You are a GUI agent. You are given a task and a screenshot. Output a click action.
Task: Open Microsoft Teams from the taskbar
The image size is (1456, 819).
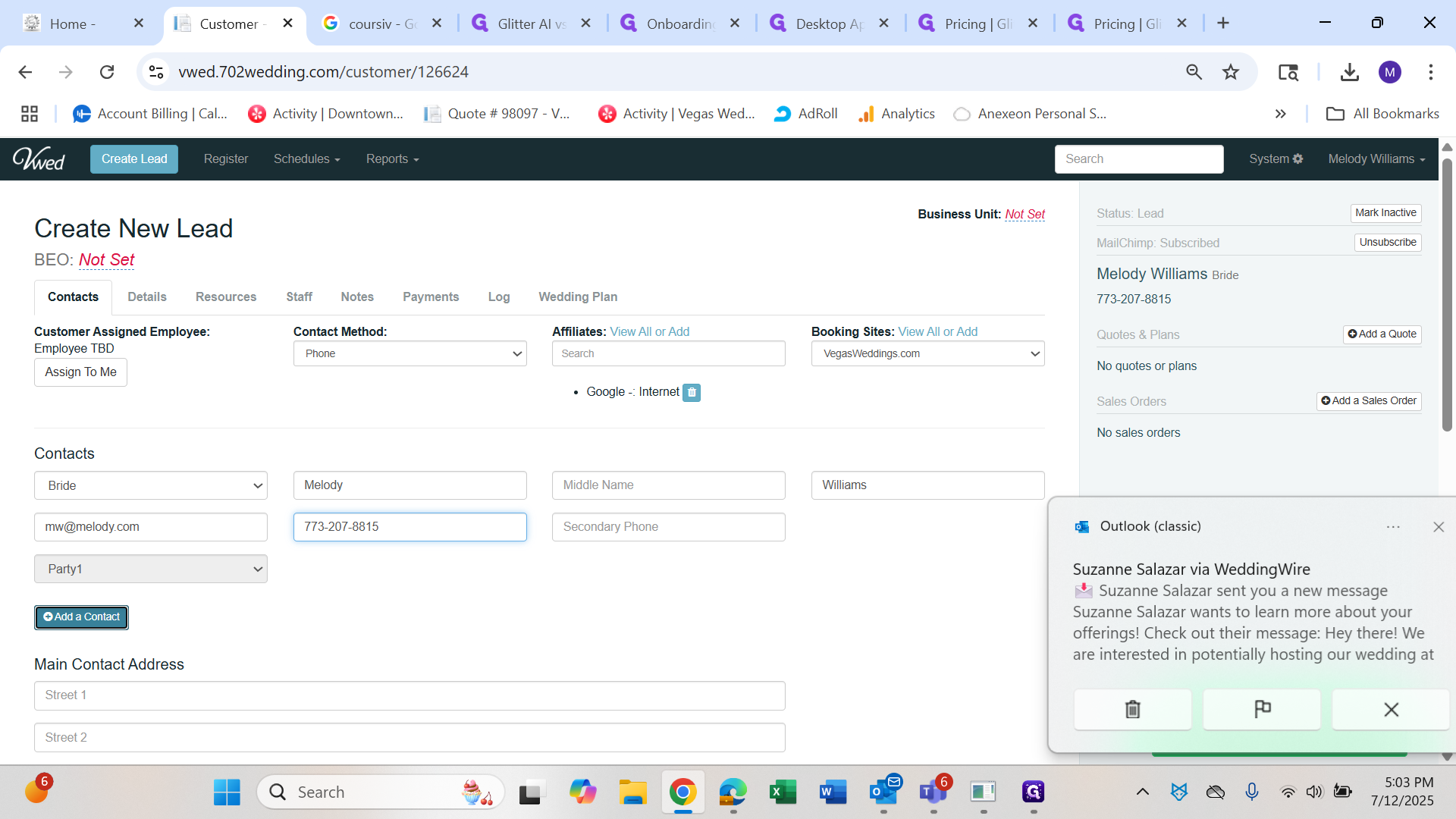point(933,792)
